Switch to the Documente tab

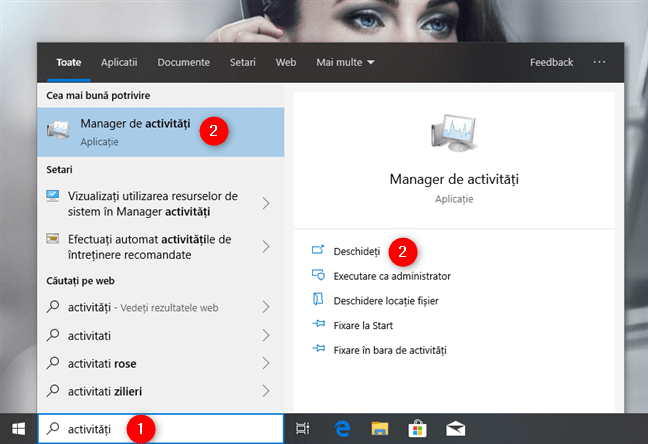tap(184, 62)
